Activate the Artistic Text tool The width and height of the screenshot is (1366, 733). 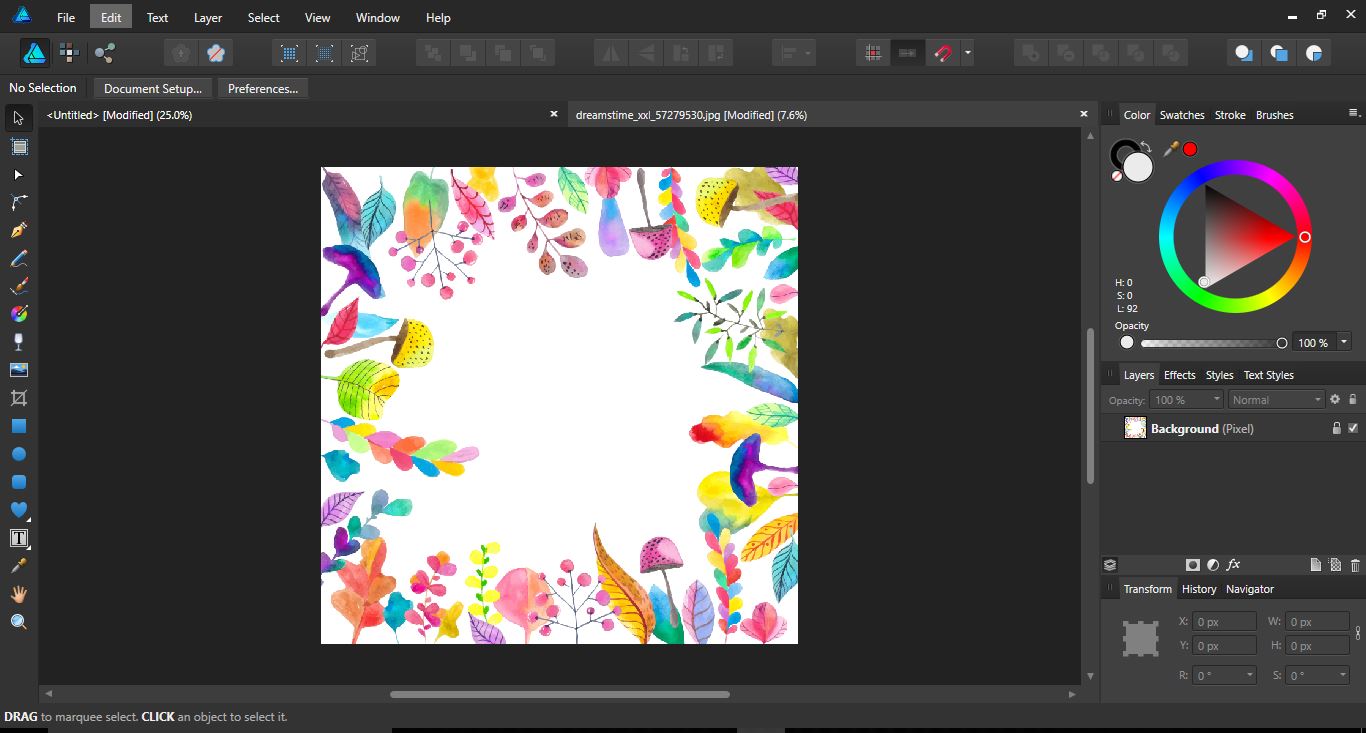(x=18, y=538)
